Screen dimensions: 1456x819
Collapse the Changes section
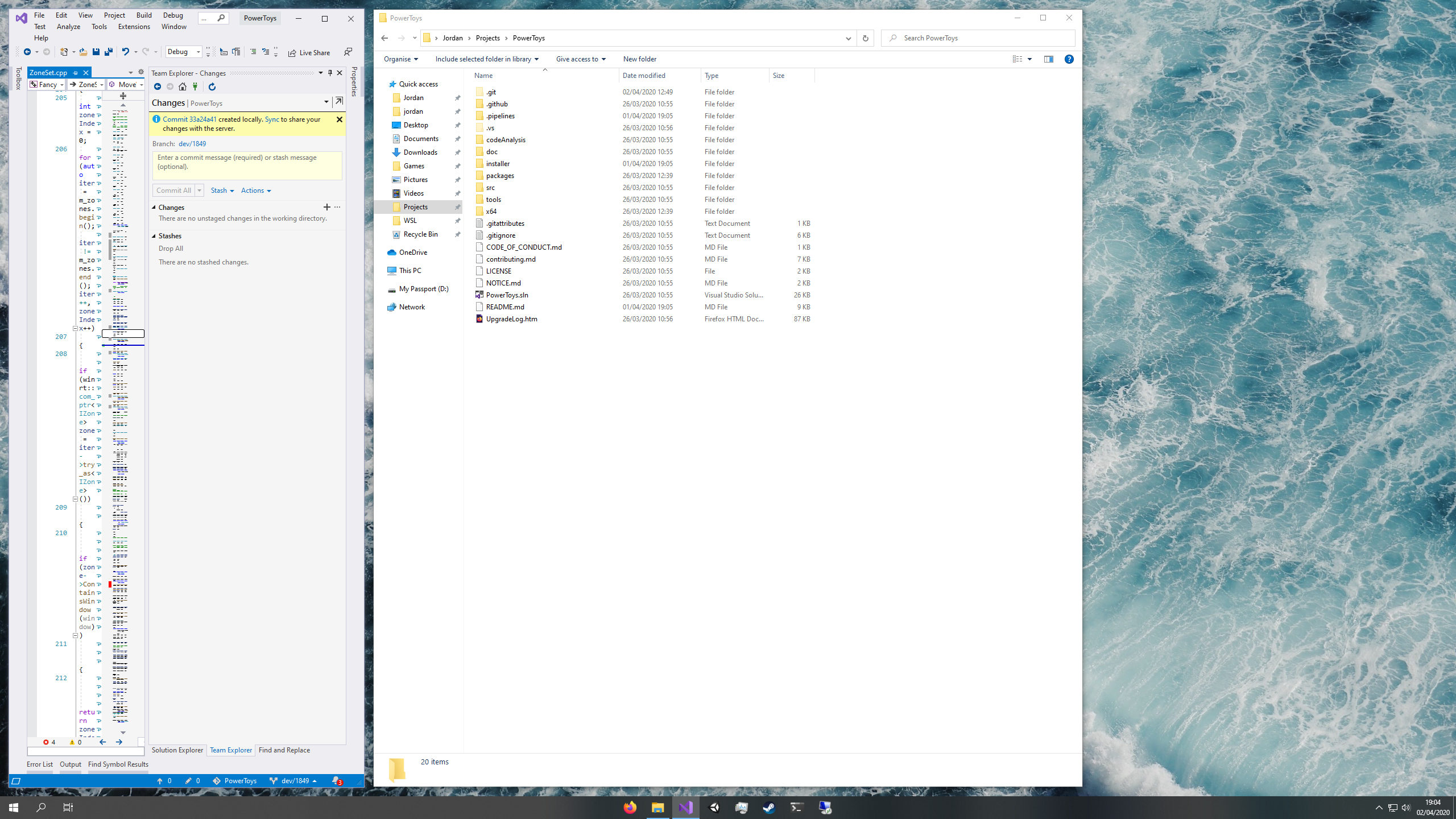tap(154, 208)
